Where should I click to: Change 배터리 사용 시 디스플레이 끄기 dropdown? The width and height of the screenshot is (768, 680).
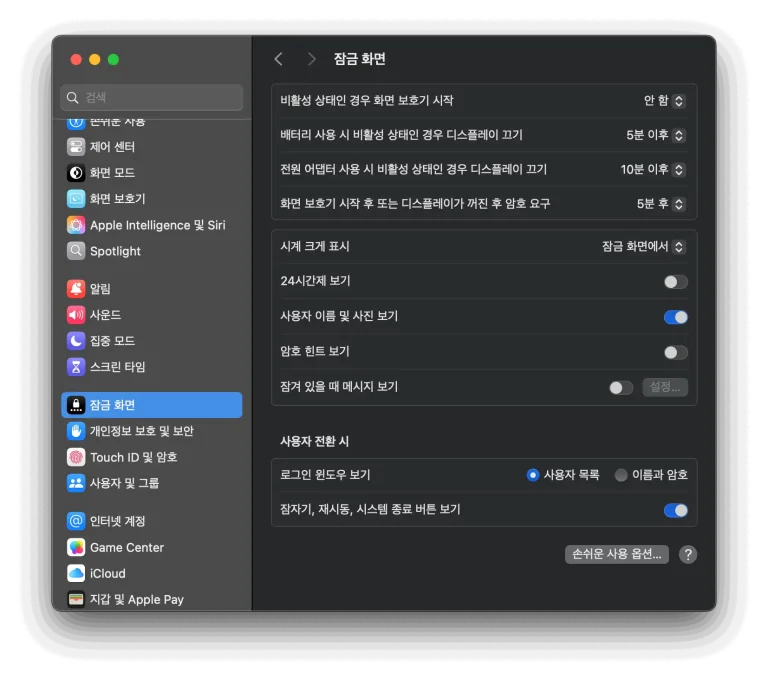(x=656, y=135)
